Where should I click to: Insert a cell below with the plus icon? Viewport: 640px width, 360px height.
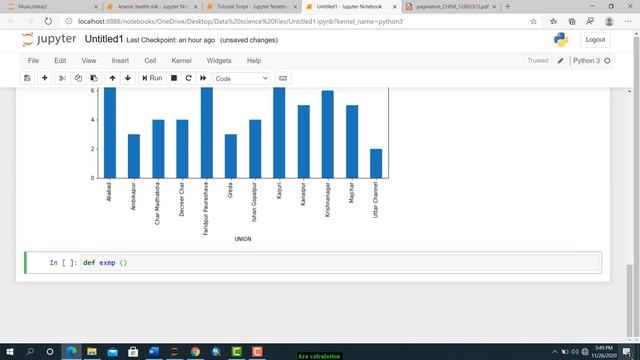tap(44, 78)
